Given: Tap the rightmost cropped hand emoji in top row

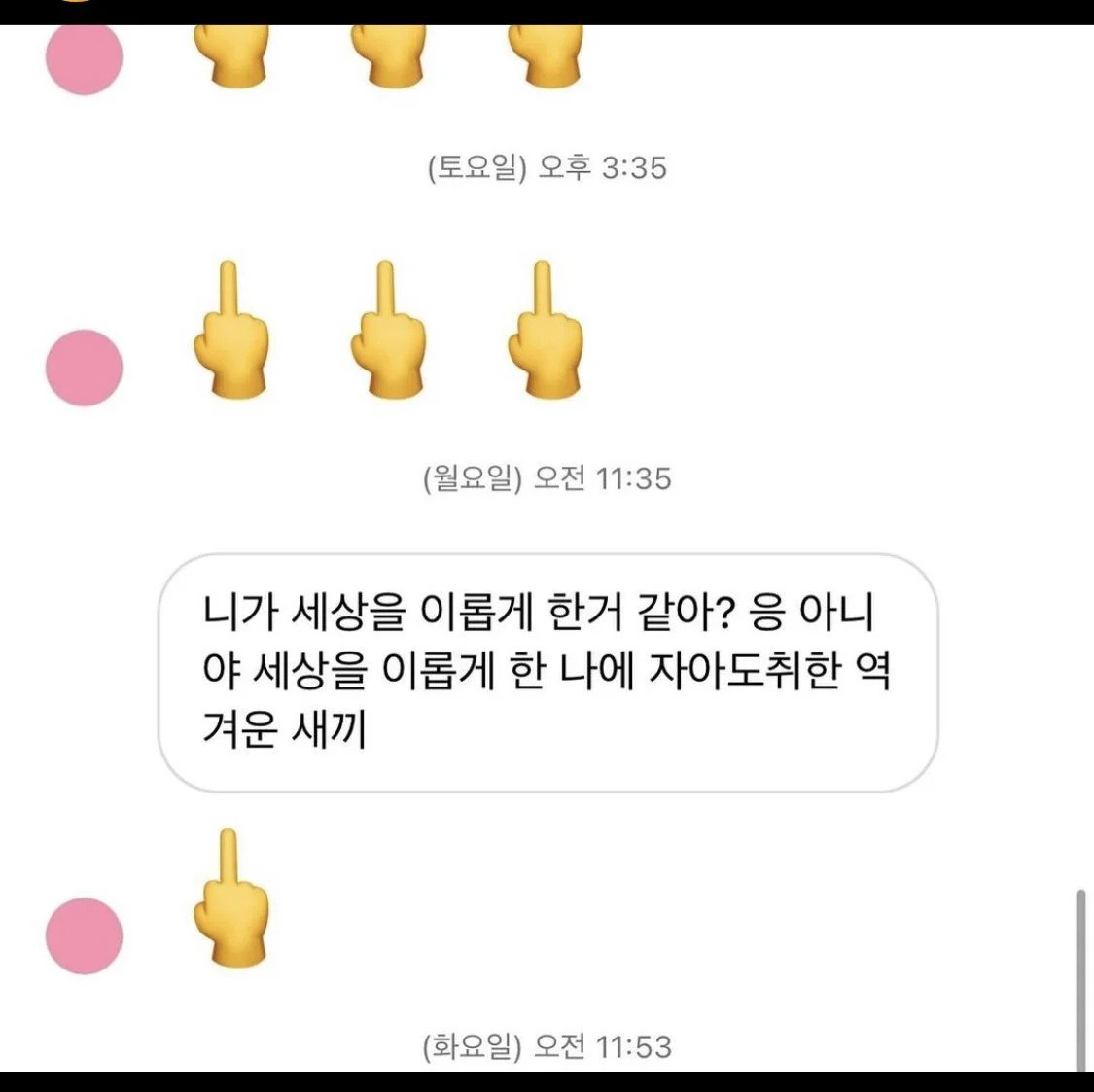Looking at the screenshot, I should [x=545, y=55].
